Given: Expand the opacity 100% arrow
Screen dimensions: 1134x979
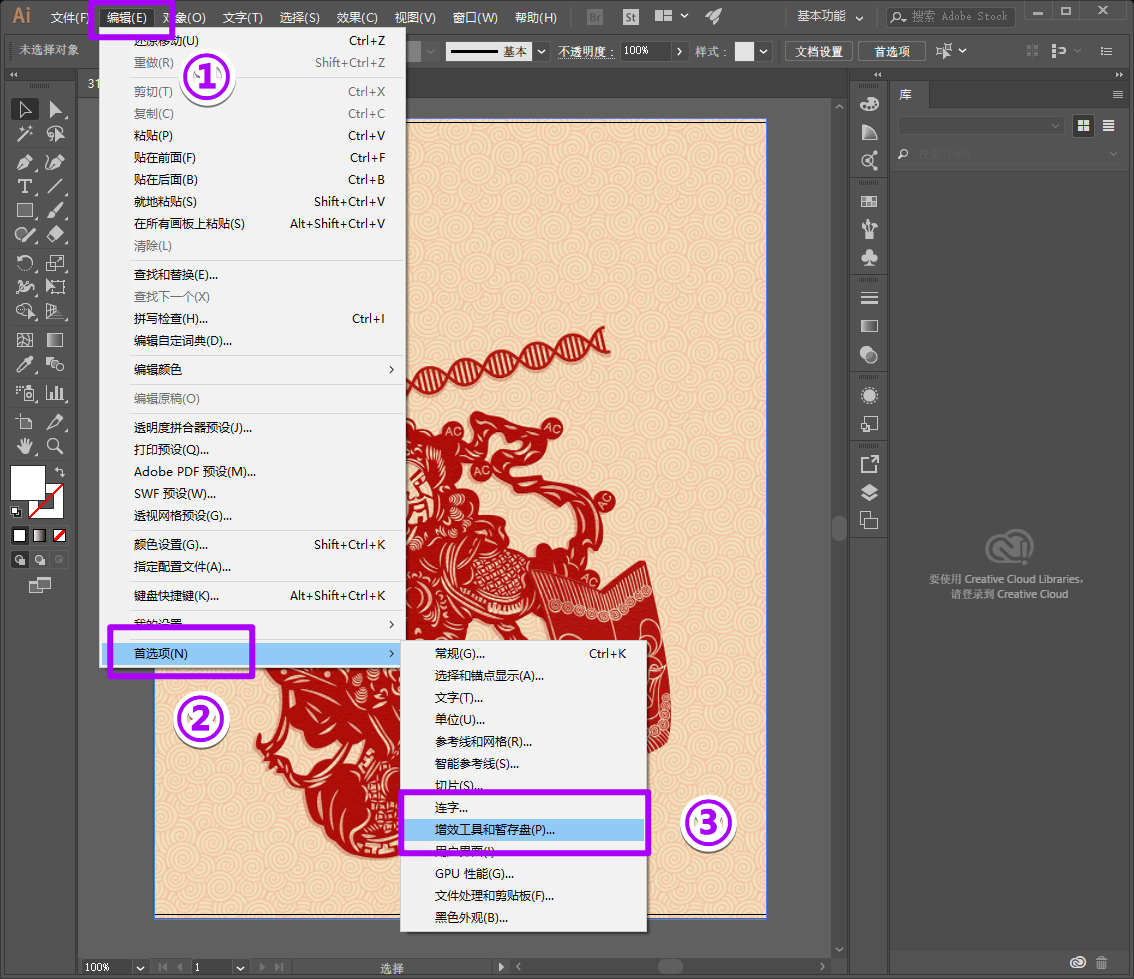Looking at the screenshot, I should (x=679, y=51).
